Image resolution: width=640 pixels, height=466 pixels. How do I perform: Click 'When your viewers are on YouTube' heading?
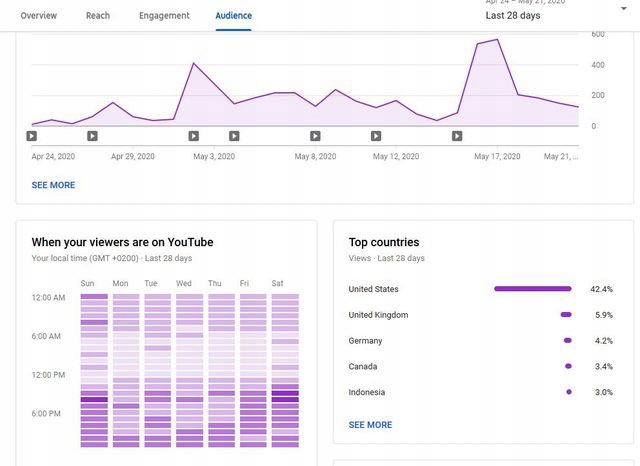tap(122, 242)
